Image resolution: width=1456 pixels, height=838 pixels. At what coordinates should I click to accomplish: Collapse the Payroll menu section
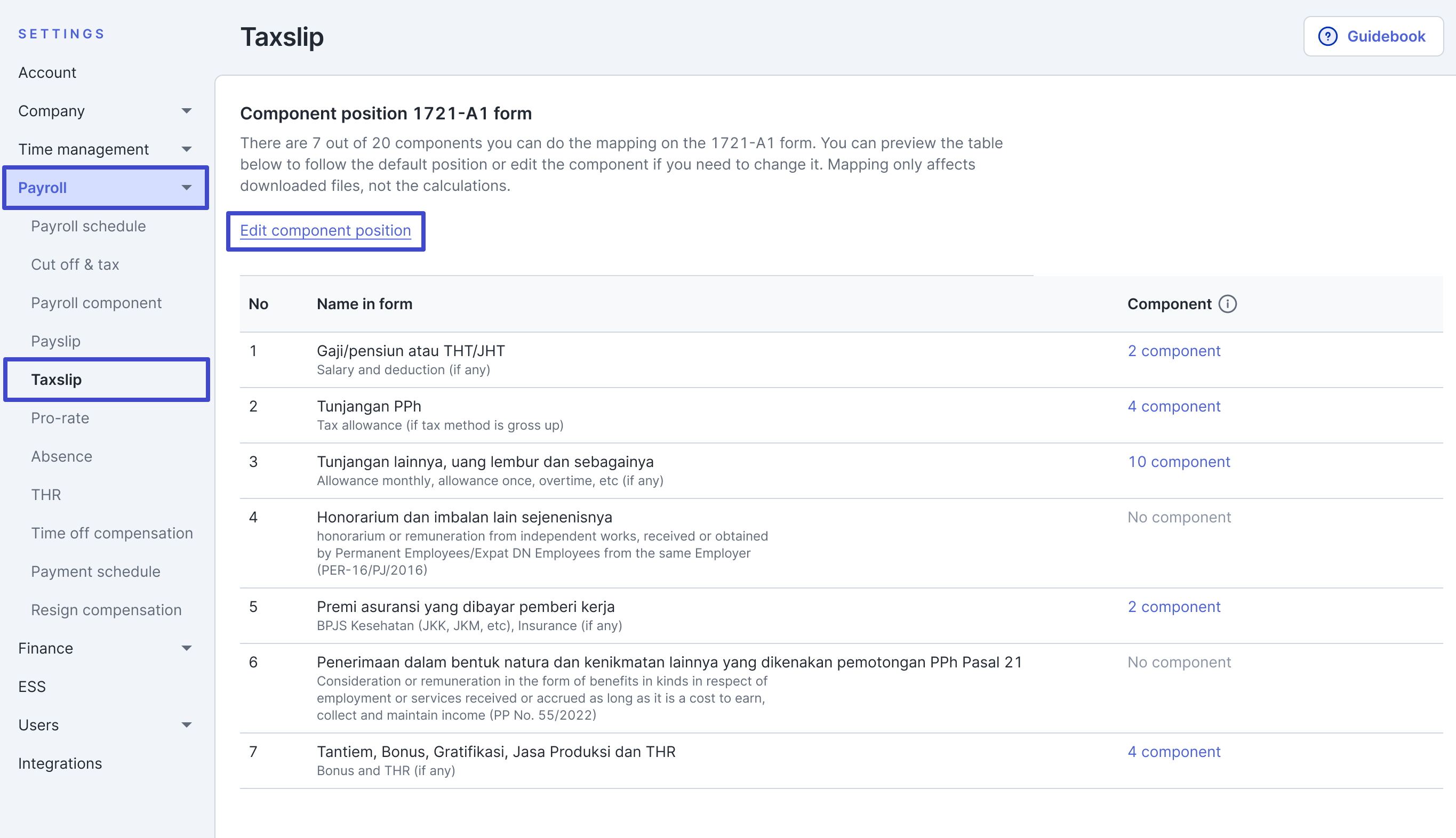click(186, 188)
